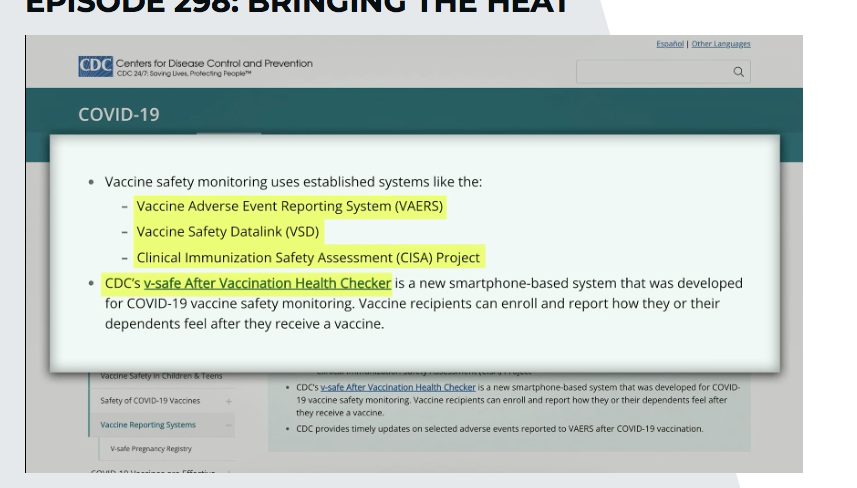Viewport: 857px width, 488px height.
Task: Click 'Vaccine safety monitoring uses established systems' line
Action: pyautogui.click(x=294, y=181)
